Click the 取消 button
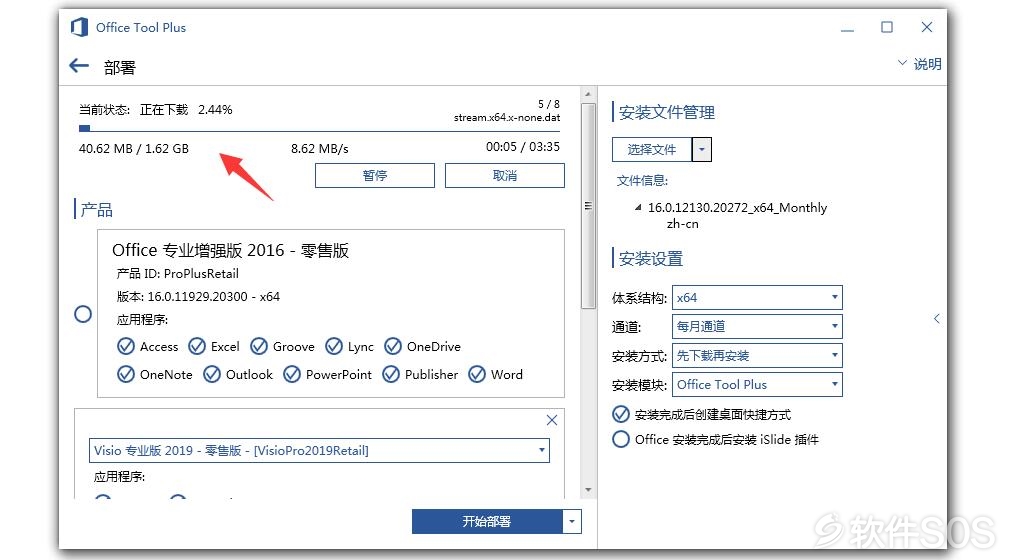 (x=504, y=175)
